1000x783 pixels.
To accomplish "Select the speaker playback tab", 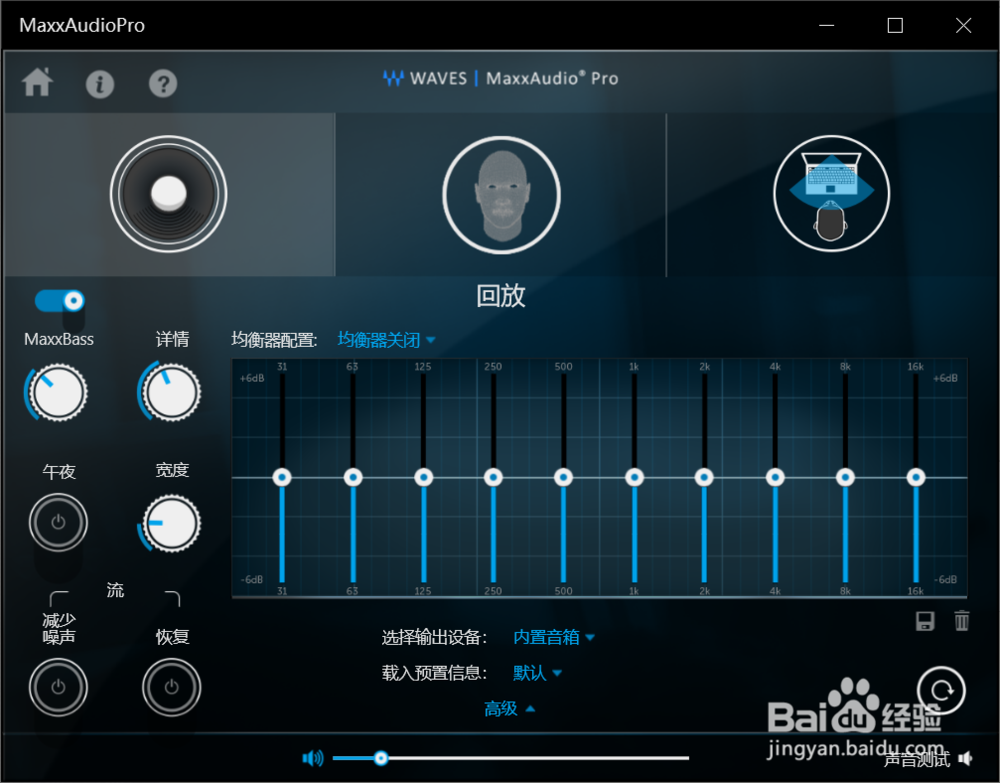I will [168, 194].
